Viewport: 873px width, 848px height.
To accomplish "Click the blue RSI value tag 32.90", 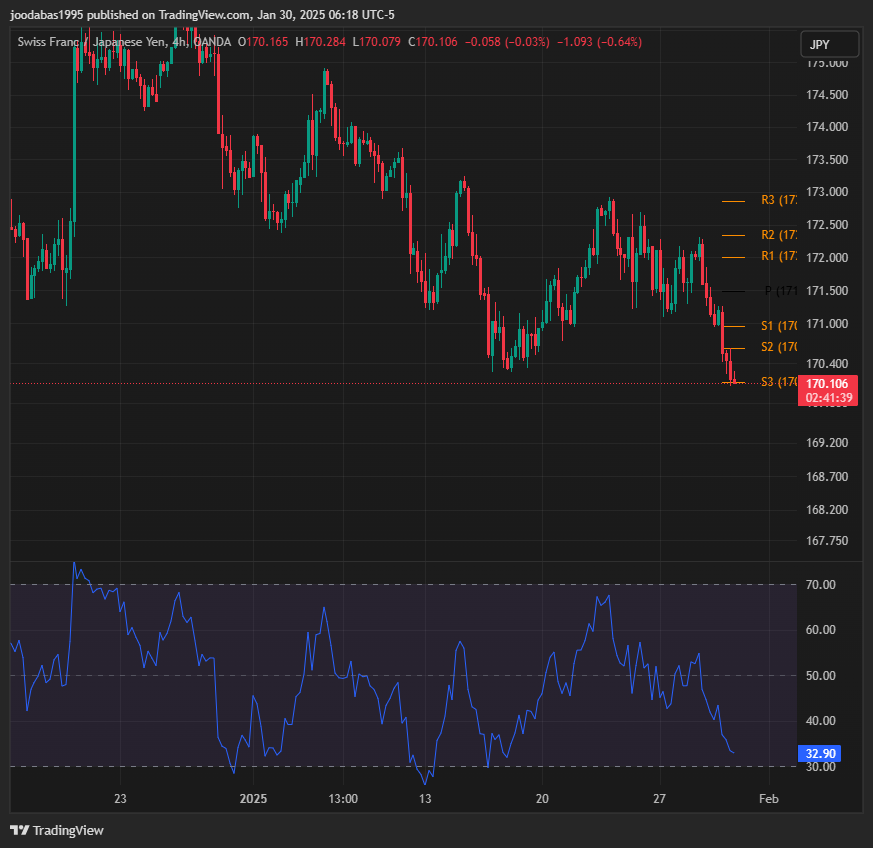I will point(822,753).
